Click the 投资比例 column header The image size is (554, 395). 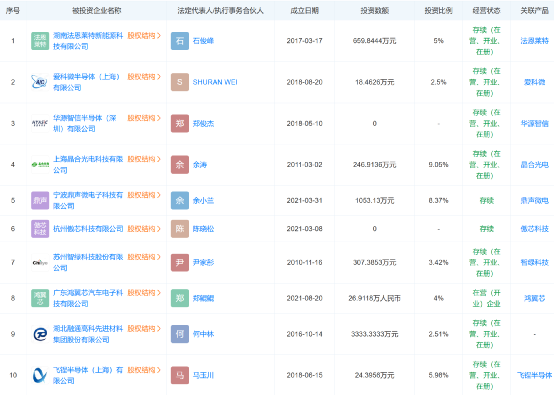pyautogui.click(x=438, y=11)
